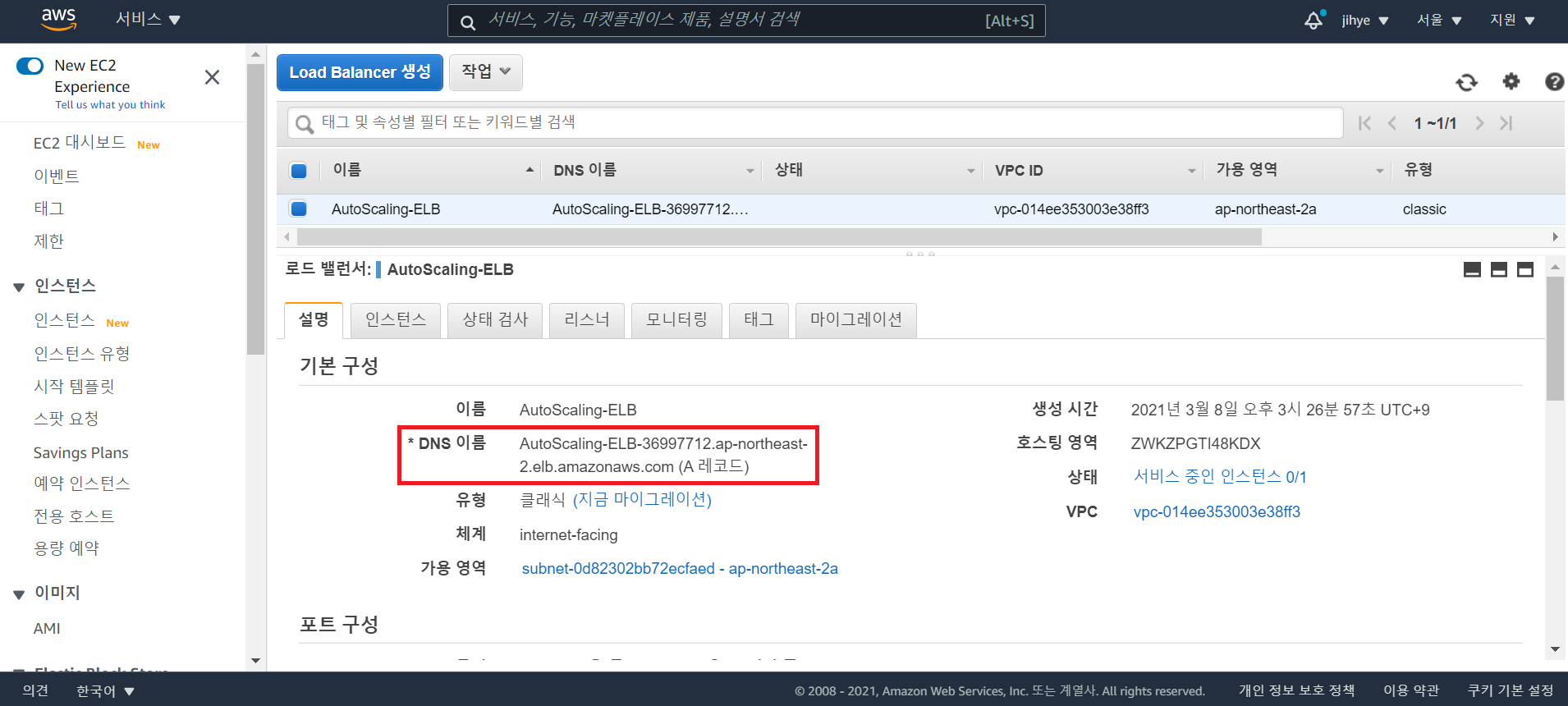Open 개인 정보 보호 정책 footer link
The width and height of the screenshot is (1568, 706).
click(x=1296, y=691)
